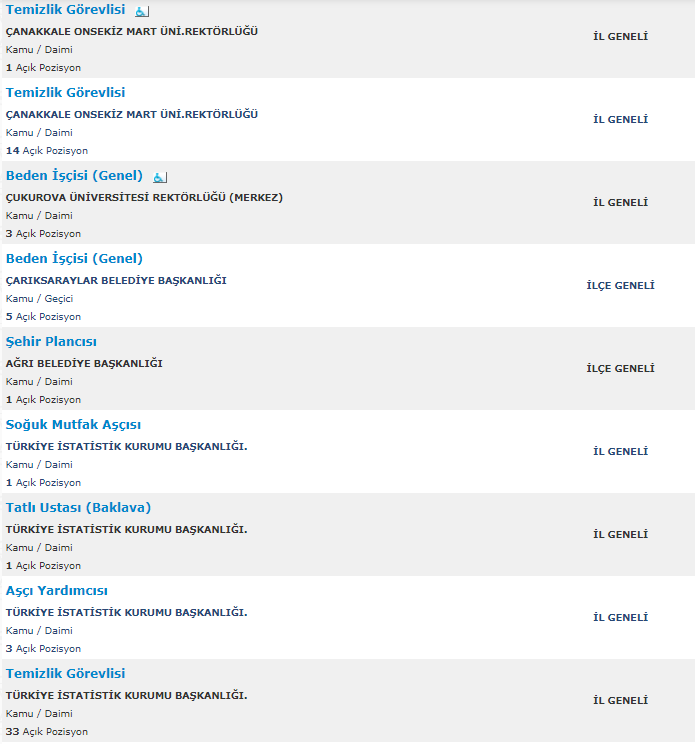Click the İLÇE GENELİ label on the Çarıksaraylar row

pyautogui.click(x=621, y=286)
